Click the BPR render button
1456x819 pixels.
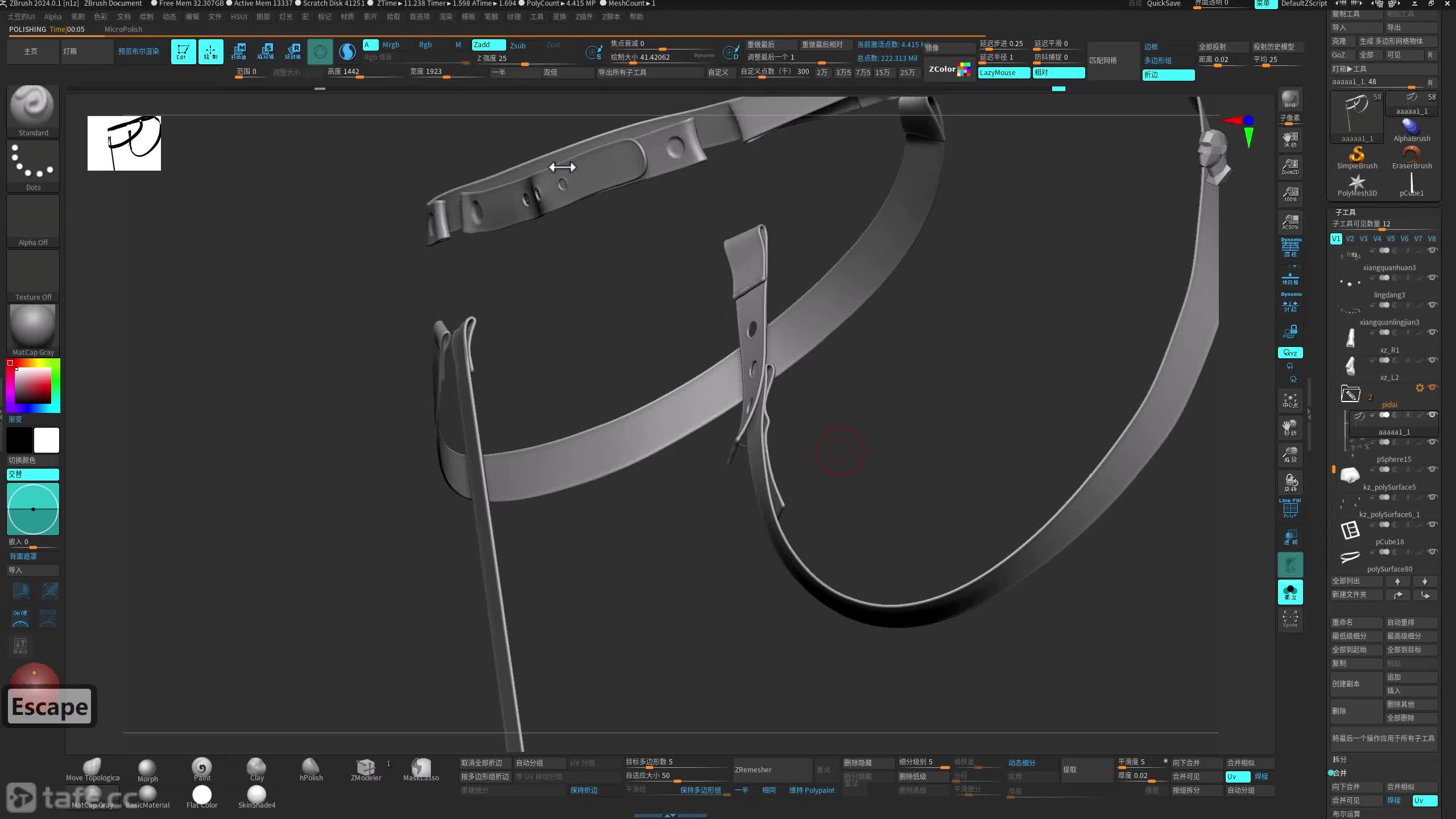[x=1290, y=99]
